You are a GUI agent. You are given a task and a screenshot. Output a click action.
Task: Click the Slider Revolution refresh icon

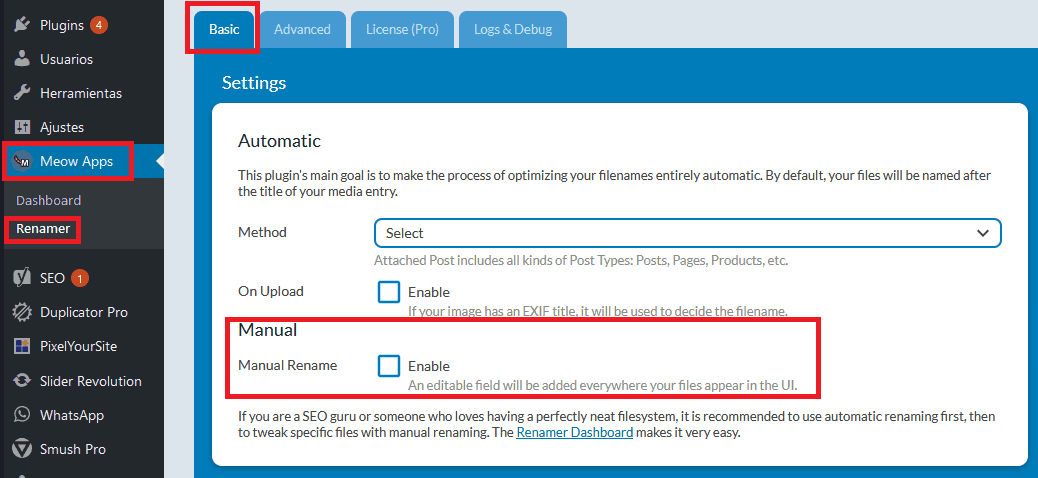(x=23, y=381)
